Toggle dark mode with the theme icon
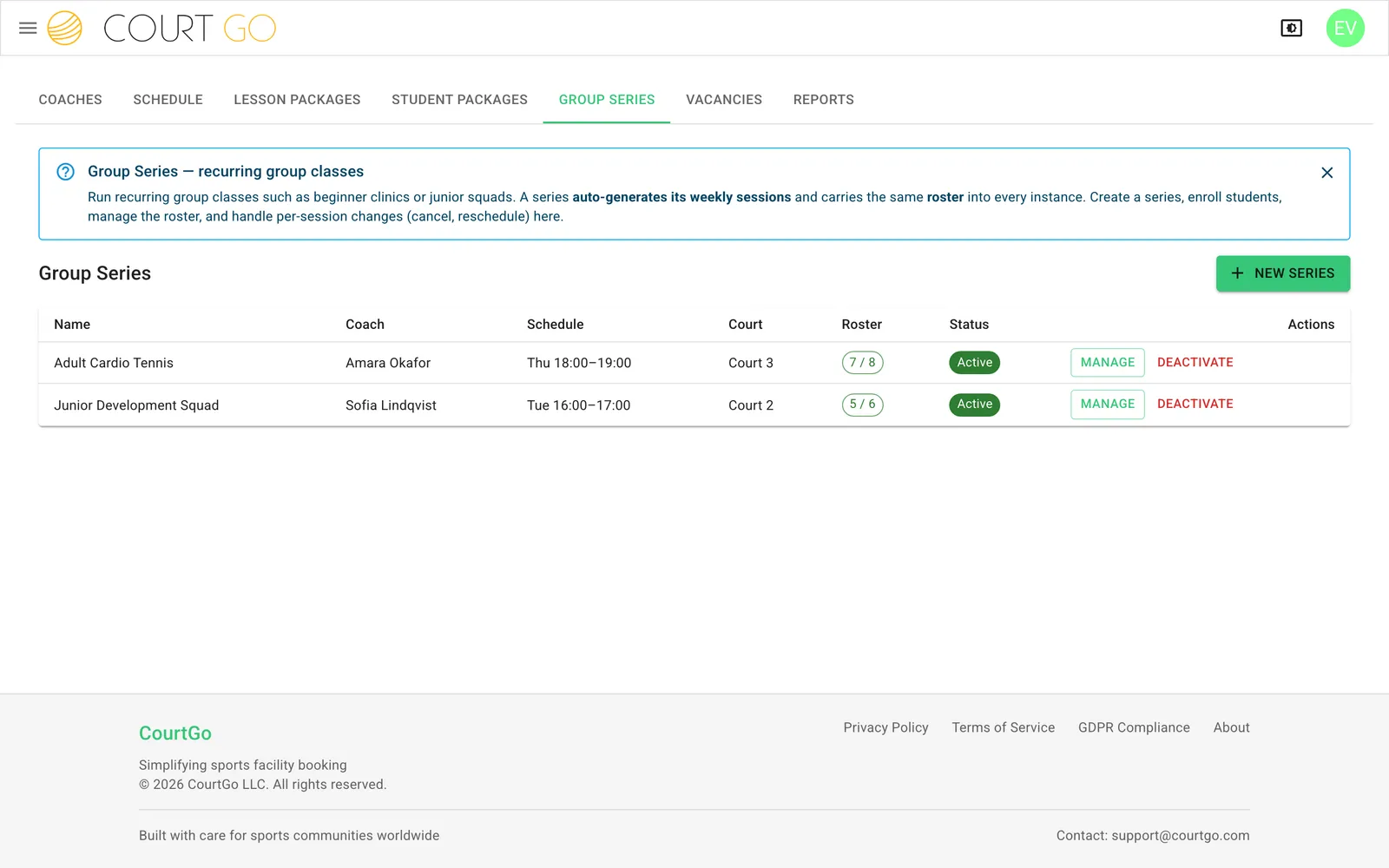The height and width of the screenshot is (868, 1389). [x=1291, y=28]
